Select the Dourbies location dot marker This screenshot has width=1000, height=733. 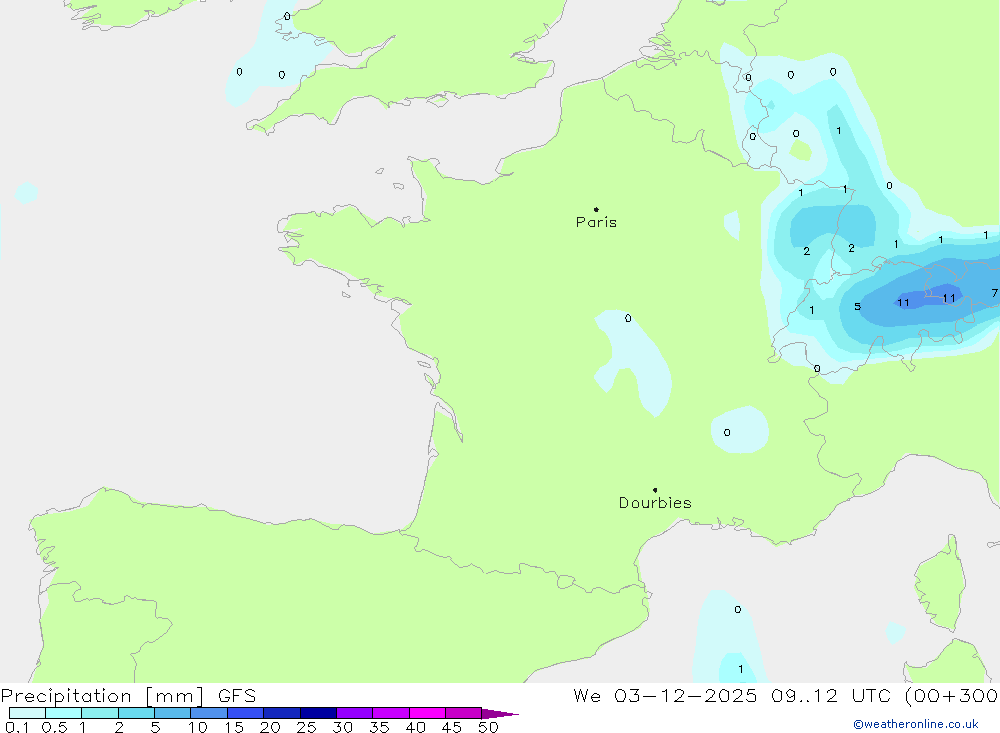(655, 490)
